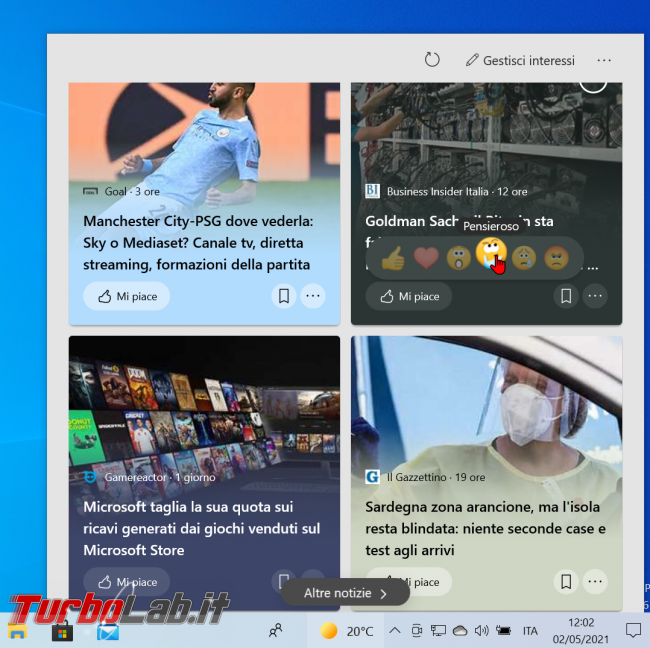650x648 pixels.
Task: Refresh the news feed
Action: click(x=432, y=60)
